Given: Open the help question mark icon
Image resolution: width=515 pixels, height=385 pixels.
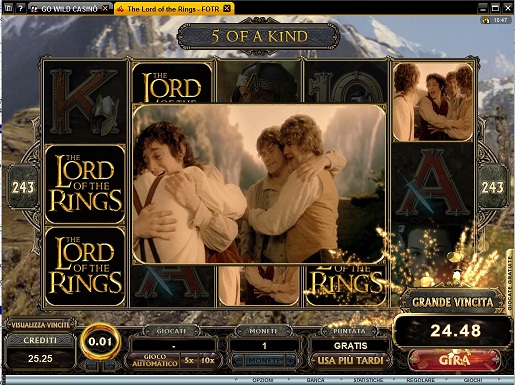Looking at the screenshot, I should coord(21,8).
